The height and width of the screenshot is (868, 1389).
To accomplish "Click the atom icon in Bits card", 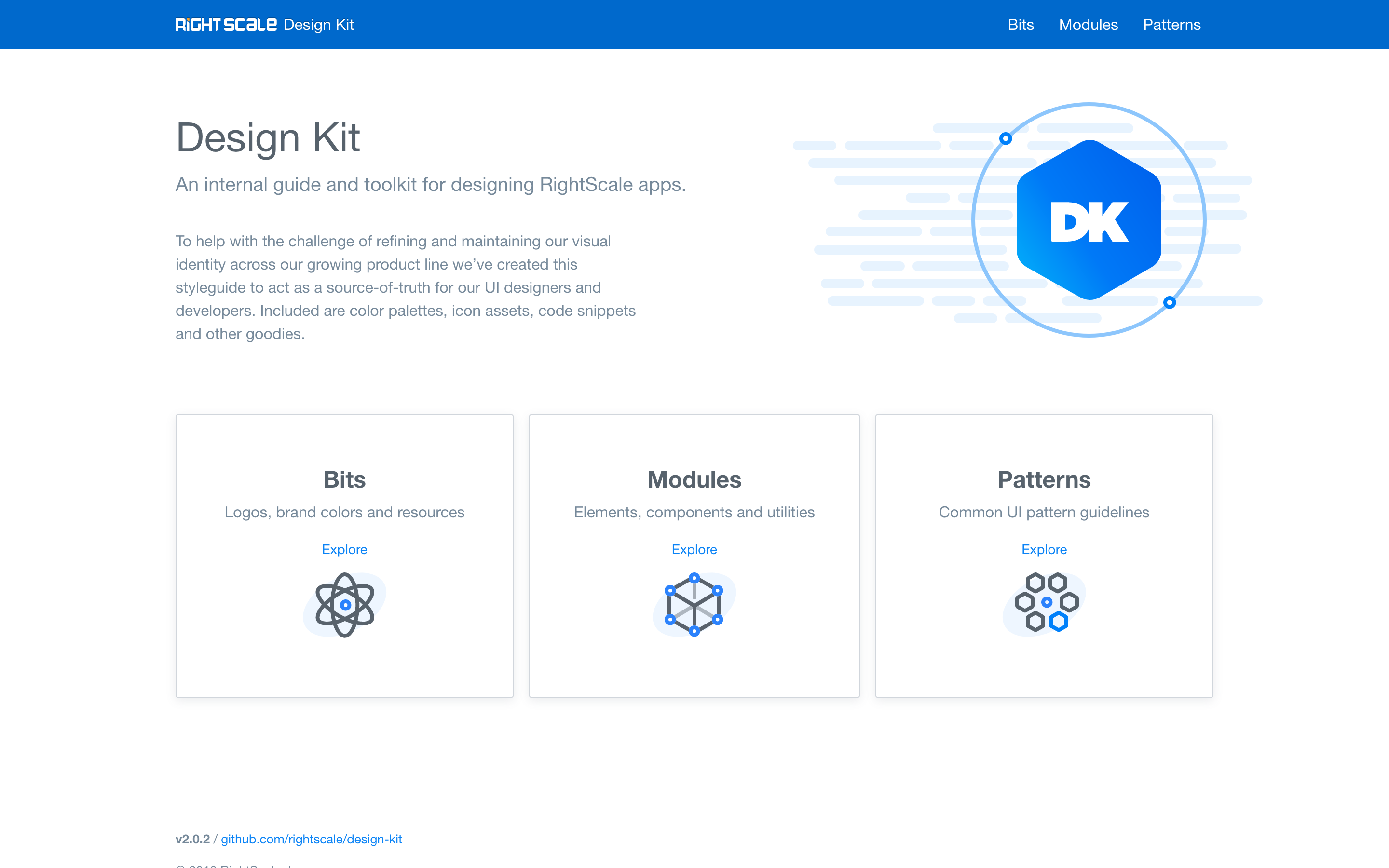I will click(x=344, y=605).
